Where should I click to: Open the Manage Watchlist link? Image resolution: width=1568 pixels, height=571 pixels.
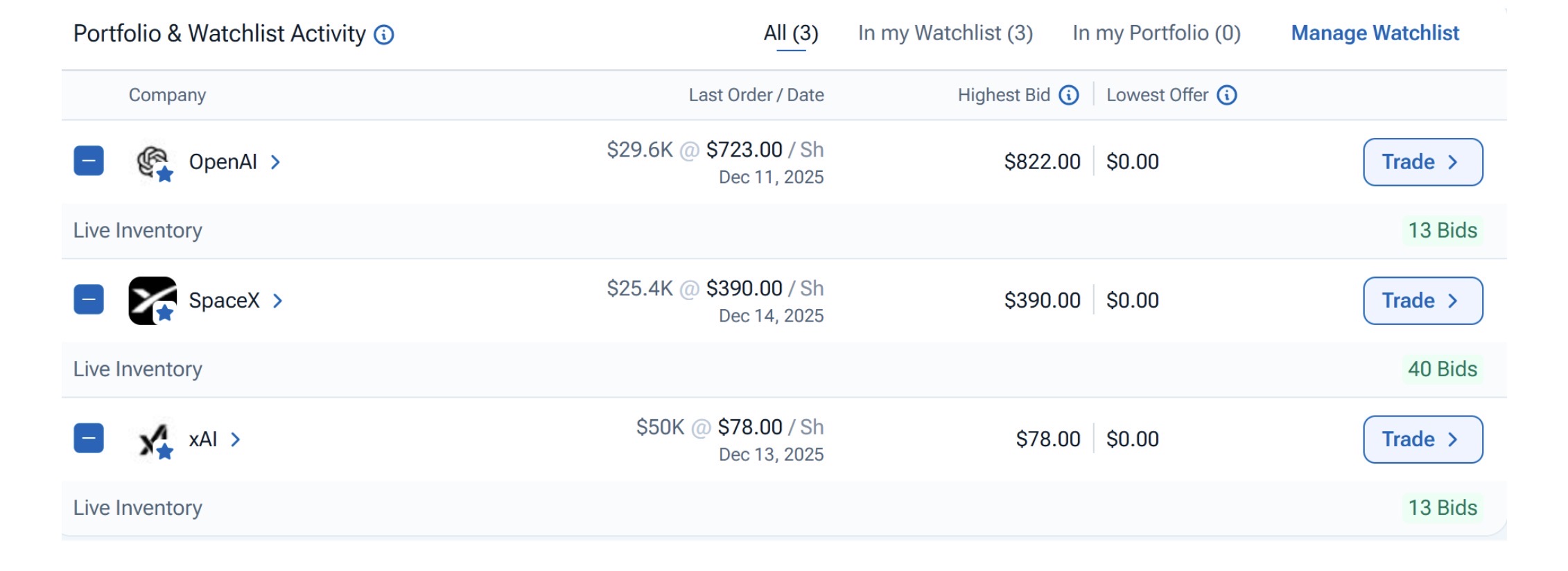pyautogui.click(x=1375, y=33)
